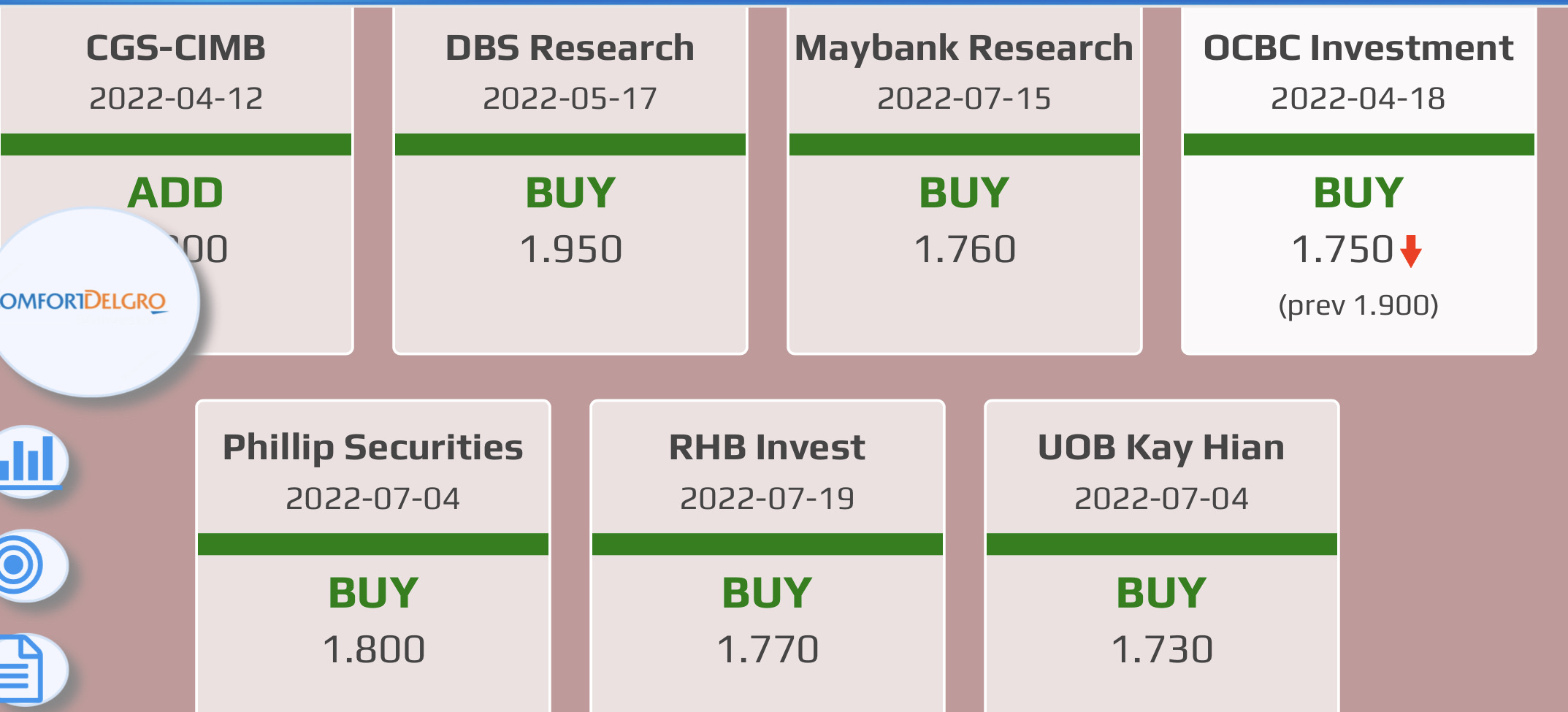1568x712 pixels.
Task: Select UOB Kay Hian's 1.730 target price
Action: click(x=1162, y=649)
